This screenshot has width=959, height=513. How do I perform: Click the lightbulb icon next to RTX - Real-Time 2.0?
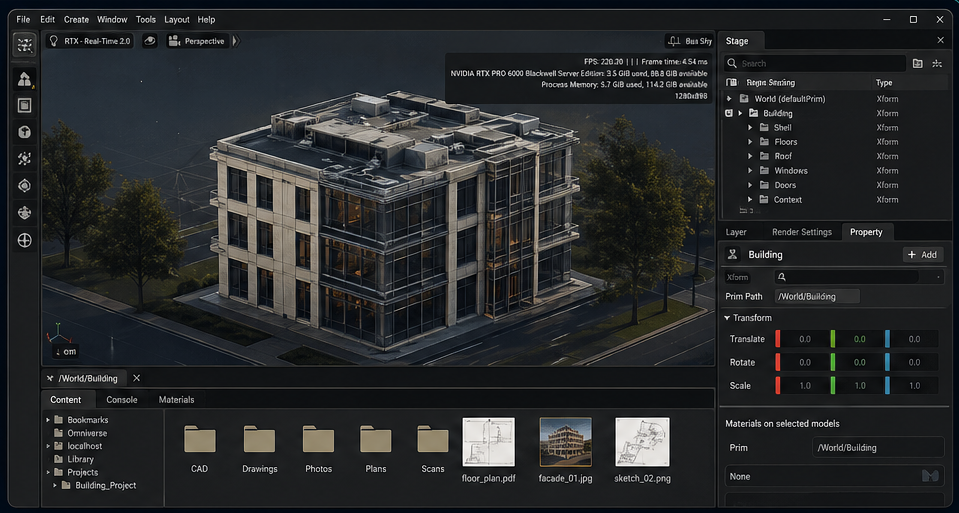coord(54,41)
